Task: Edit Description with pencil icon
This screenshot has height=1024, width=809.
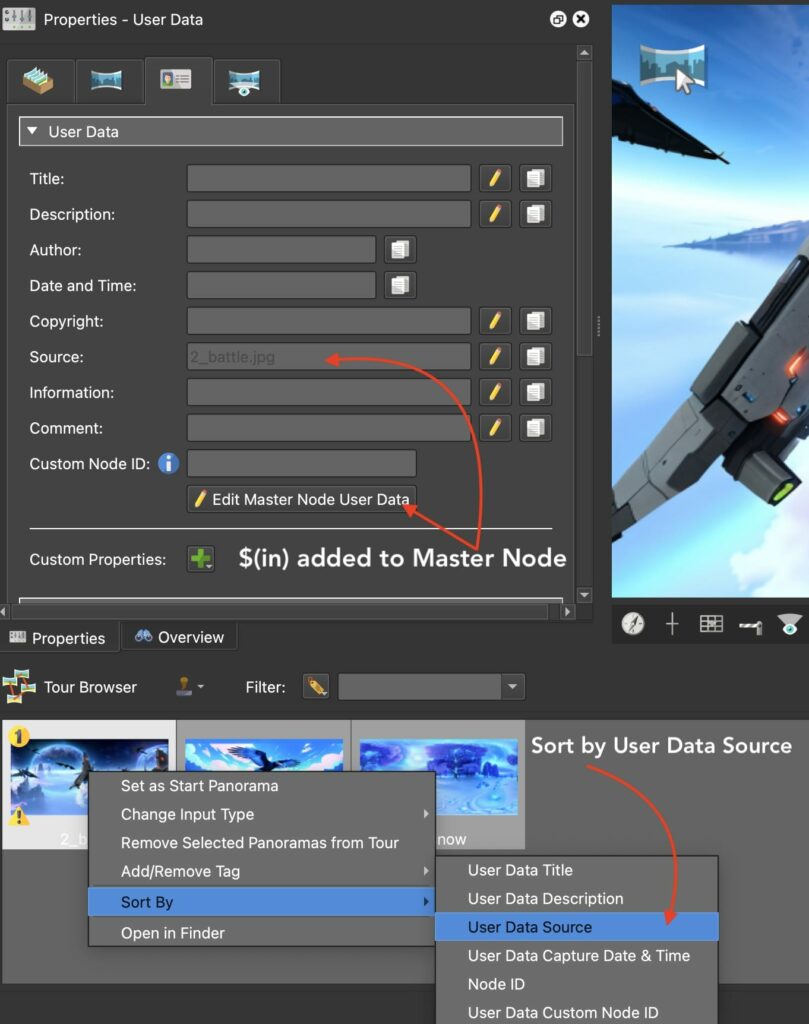Action: tap(495, 214)
